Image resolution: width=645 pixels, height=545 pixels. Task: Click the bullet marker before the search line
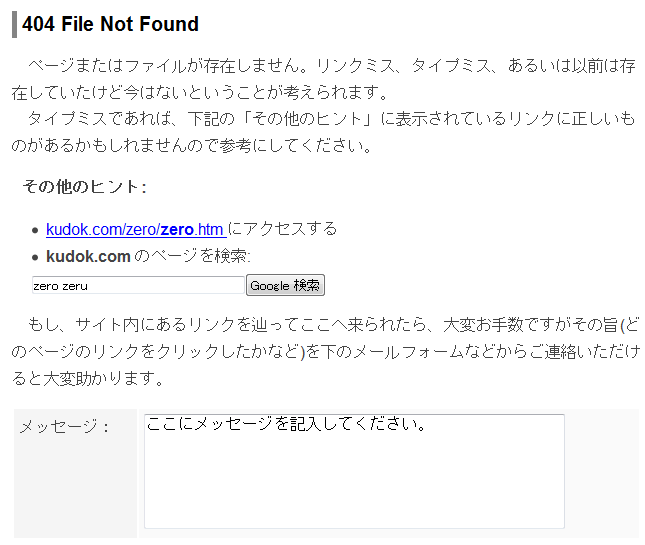pos(35,257)
